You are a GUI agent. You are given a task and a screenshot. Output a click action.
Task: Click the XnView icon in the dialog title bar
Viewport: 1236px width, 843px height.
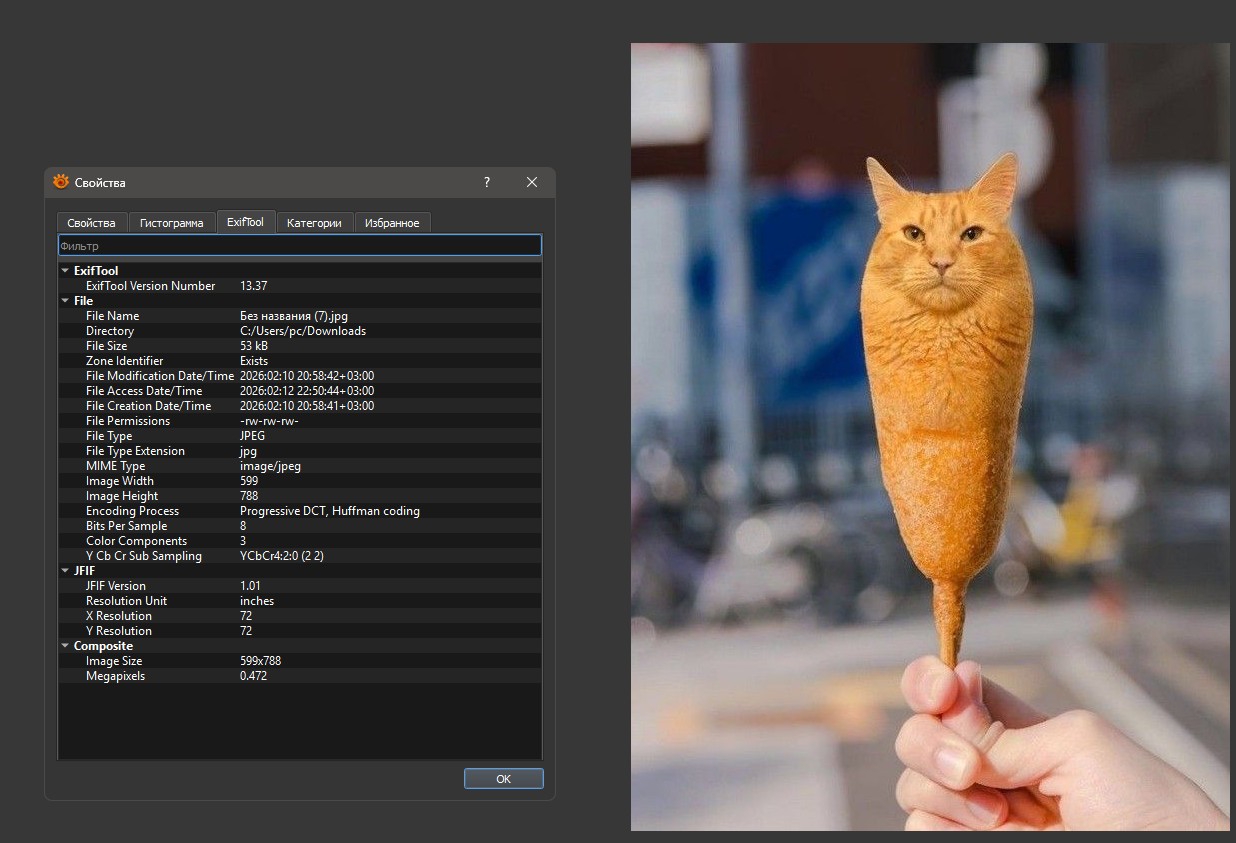click(x=61, y=182)
